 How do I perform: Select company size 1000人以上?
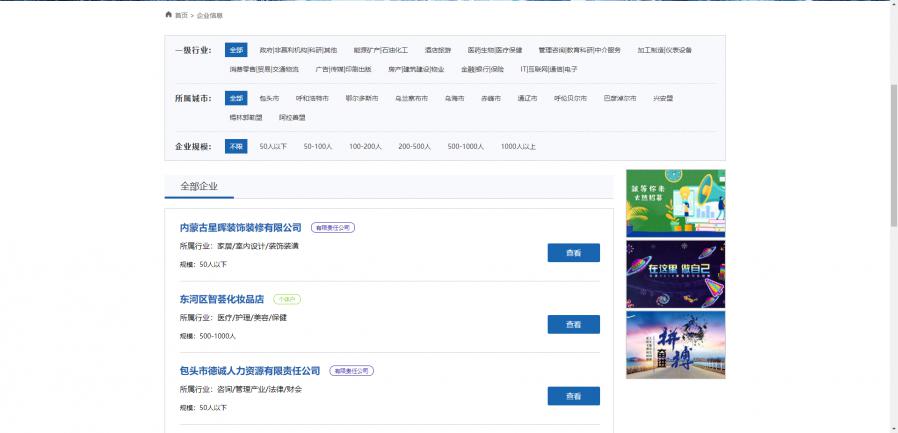pyautogui.click(x=518, y=146)
